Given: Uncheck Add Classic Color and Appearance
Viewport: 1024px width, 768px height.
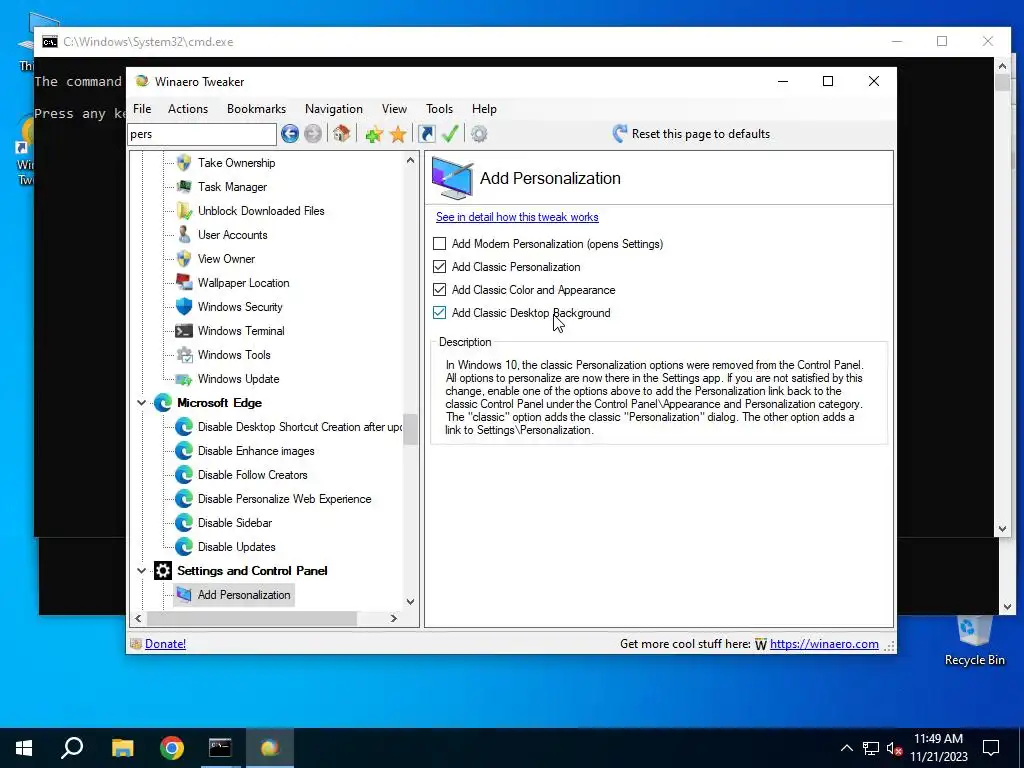Looking at the screenshot, I should click(x=440, y=290).
